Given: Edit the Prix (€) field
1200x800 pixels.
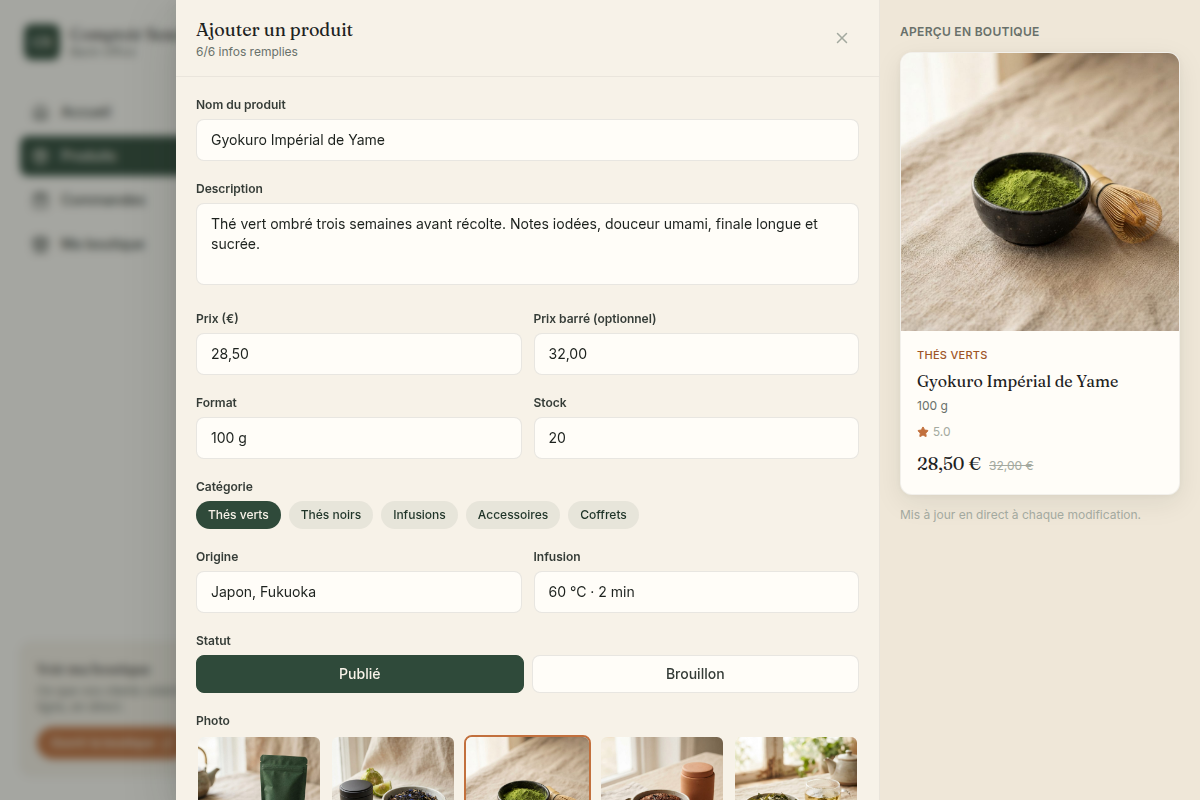Looking at the screenshot, I should pos(359,354).
